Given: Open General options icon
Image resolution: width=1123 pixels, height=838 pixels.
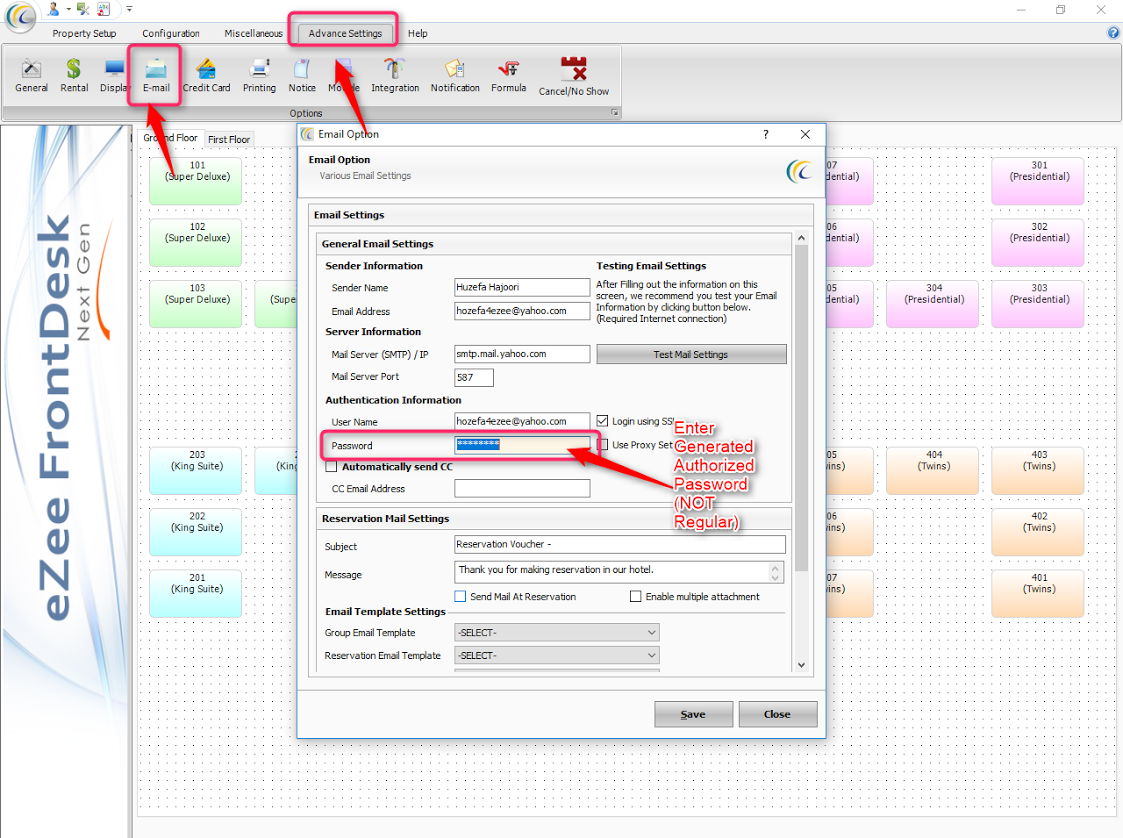Looking at the screenshot, I should pos(32,76).
